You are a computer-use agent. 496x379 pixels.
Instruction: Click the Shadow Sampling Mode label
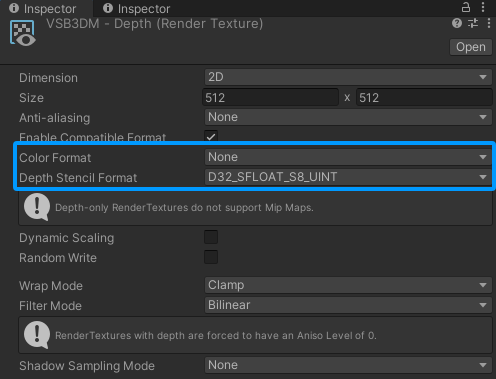[x=87, y=366]
